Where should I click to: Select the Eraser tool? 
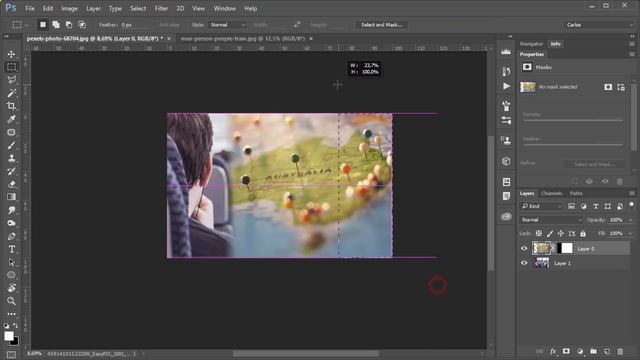11,184
